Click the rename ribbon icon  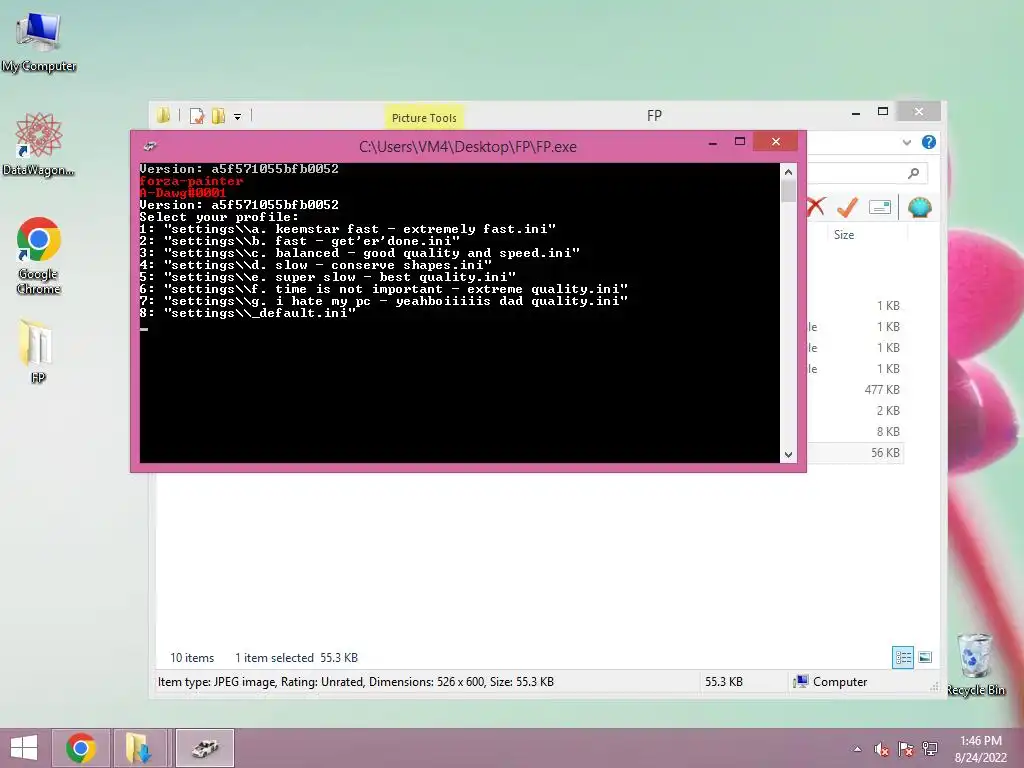(880, 208)
